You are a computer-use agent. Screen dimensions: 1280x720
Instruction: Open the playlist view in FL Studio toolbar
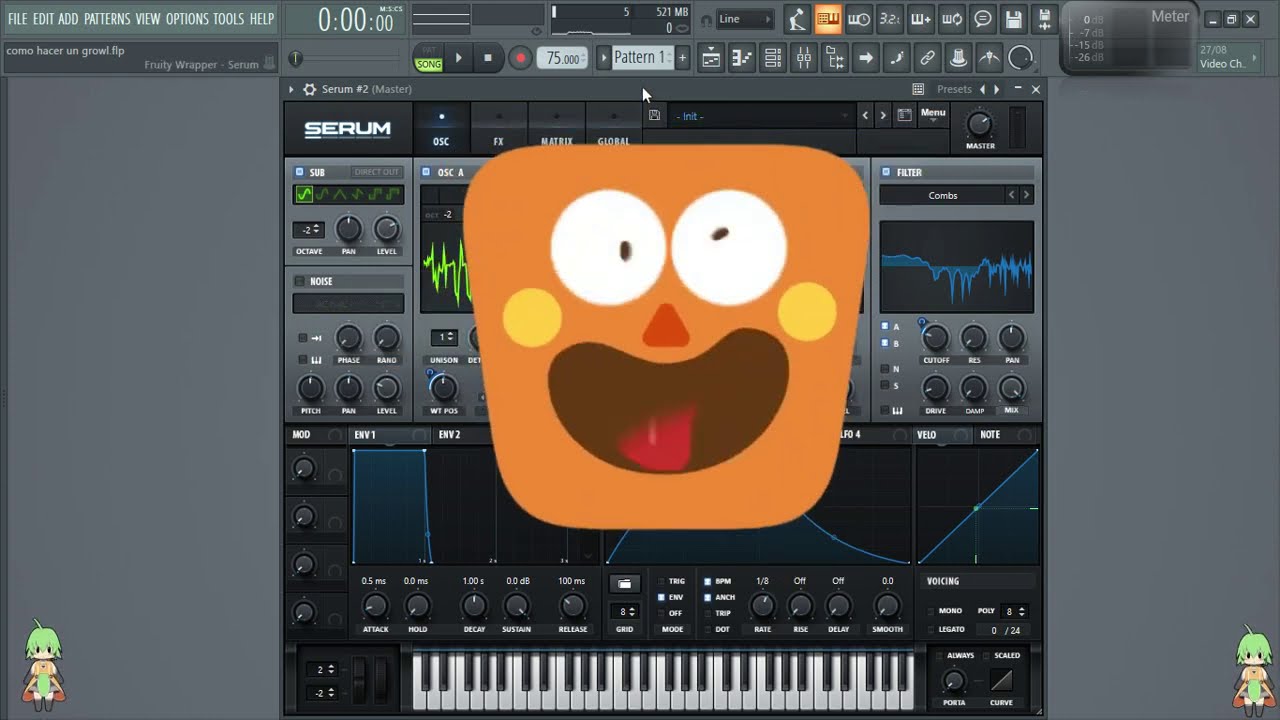[x=711, y=58]
